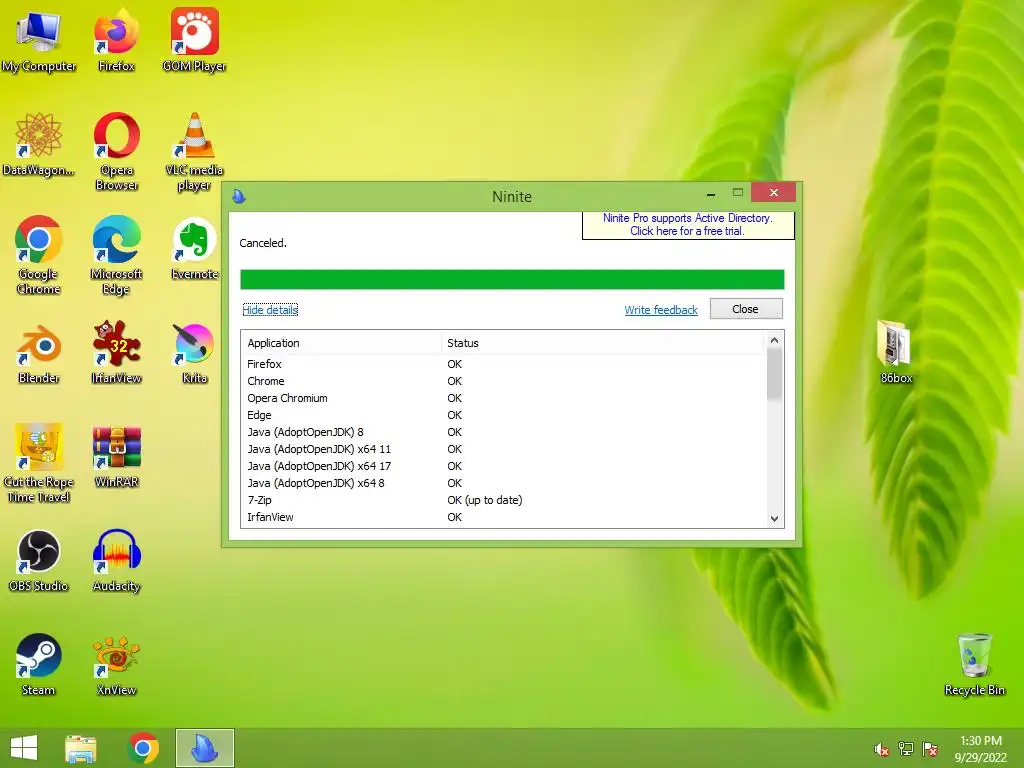Switch to Chrome in the taskbar
The image size is (1024, 768).
[x=143, y=748]
